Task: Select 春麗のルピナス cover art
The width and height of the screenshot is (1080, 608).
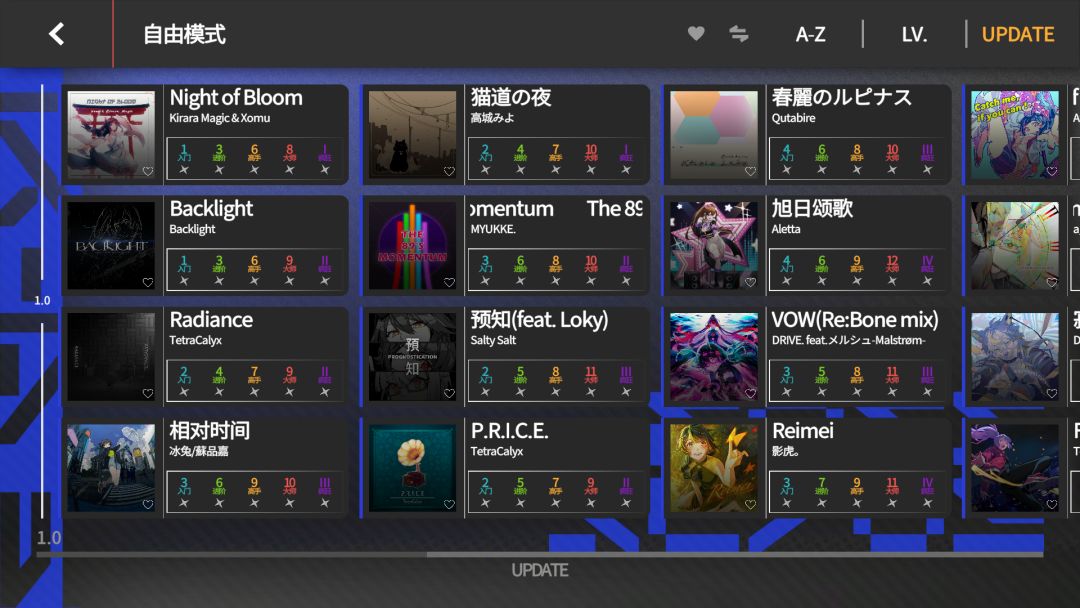Action: click(x=714, y=134)
